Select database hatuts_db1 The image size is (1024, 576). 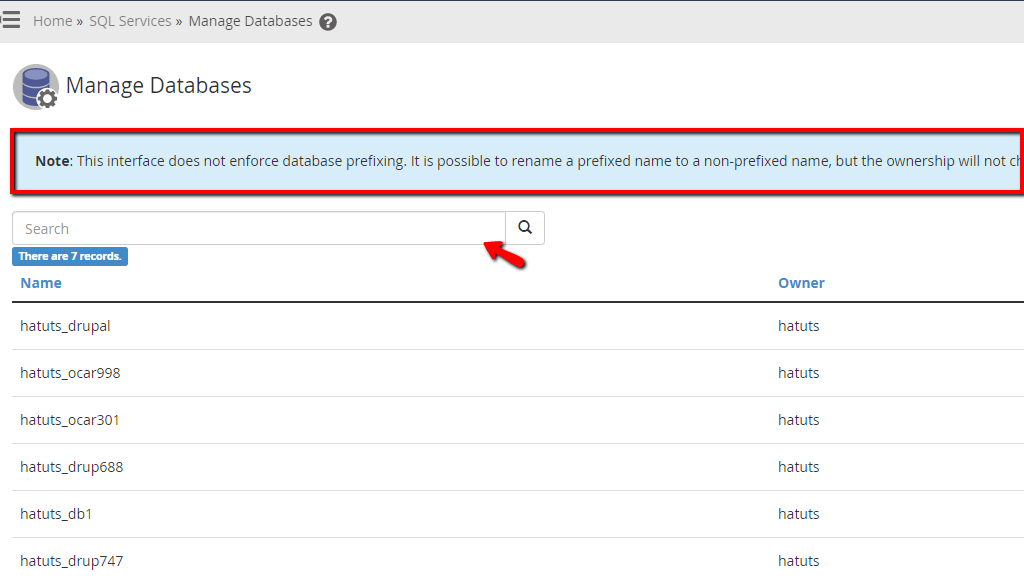[x=56, y=514]
